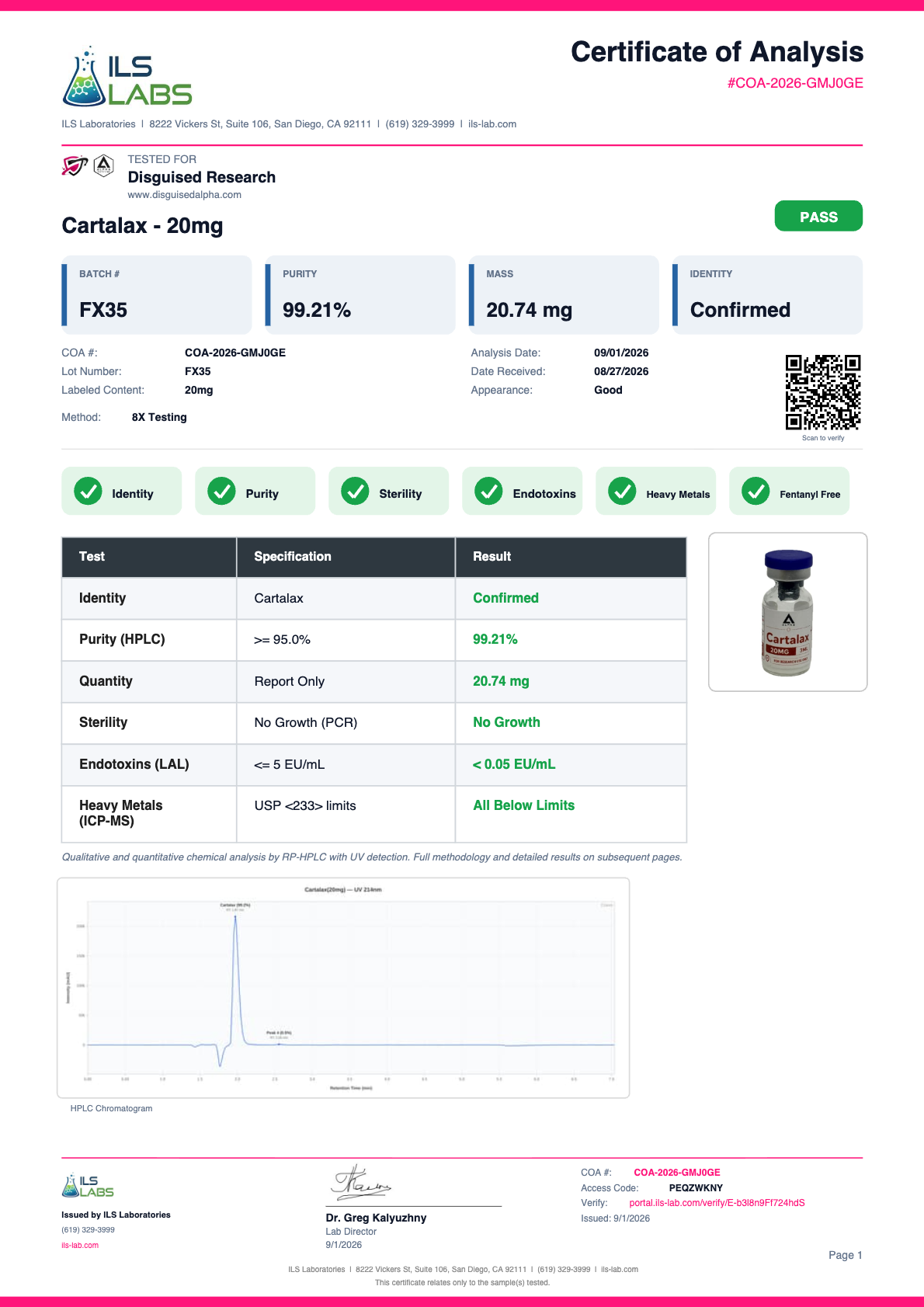Viewport: 924px width, 1307px height.
Task: Select the Purity 99.21% summary card
Action: coord(360,295)
